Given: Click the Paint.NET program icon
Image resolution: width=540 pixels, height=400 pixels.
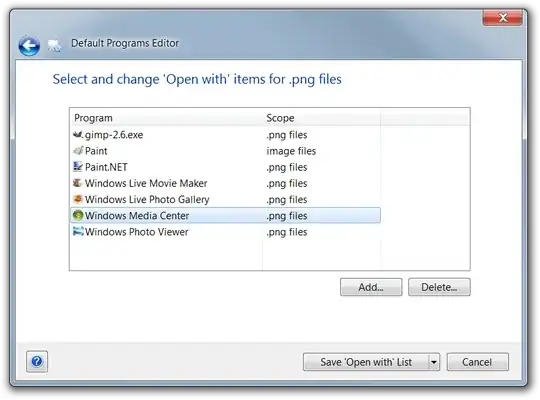Looking at the screenshot, I should point(78,167).
